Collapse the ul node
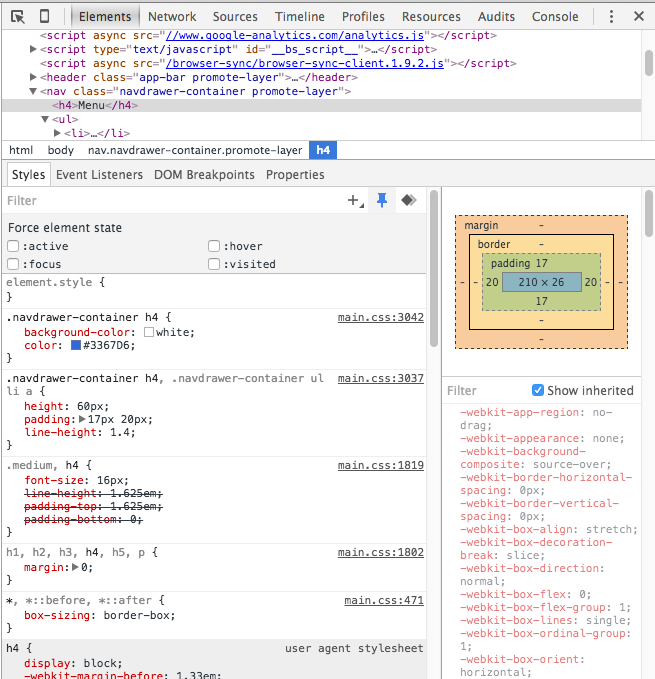 click(45, 119)
